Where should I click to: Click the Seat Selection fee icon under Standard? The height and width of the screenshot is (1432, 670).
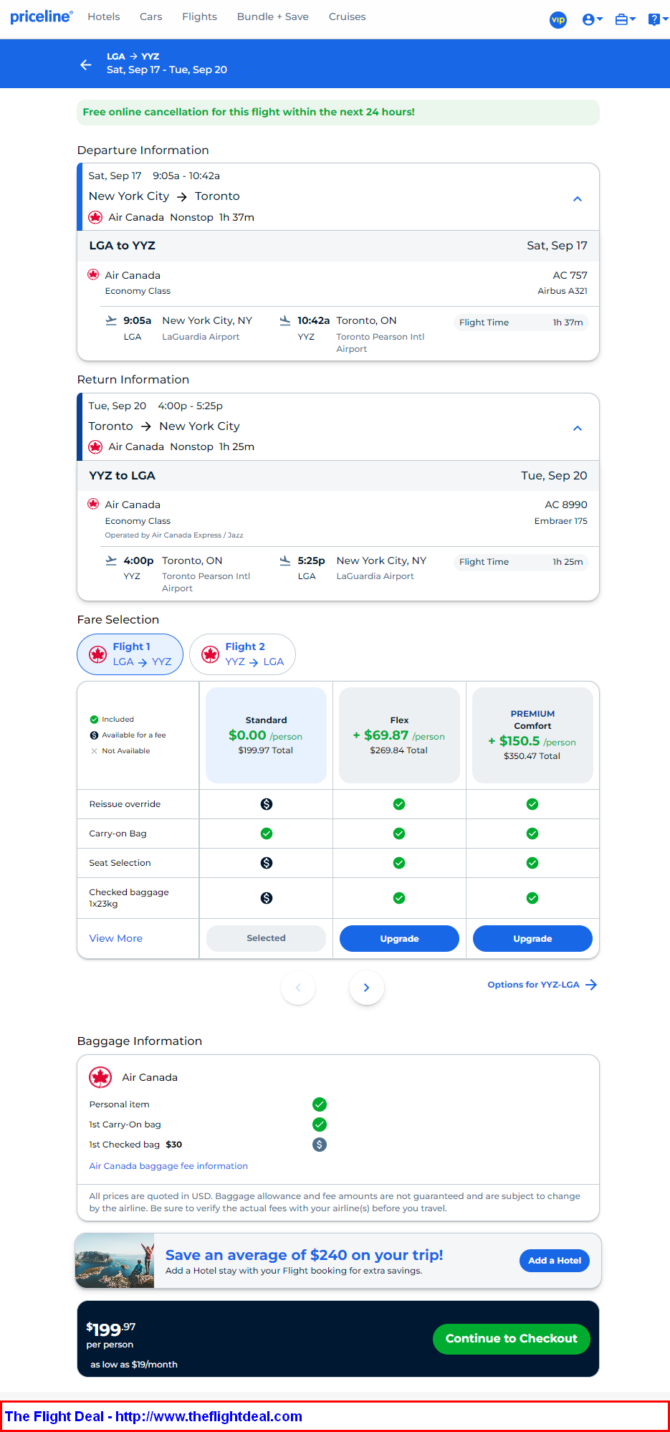click(x=266, y=862)
